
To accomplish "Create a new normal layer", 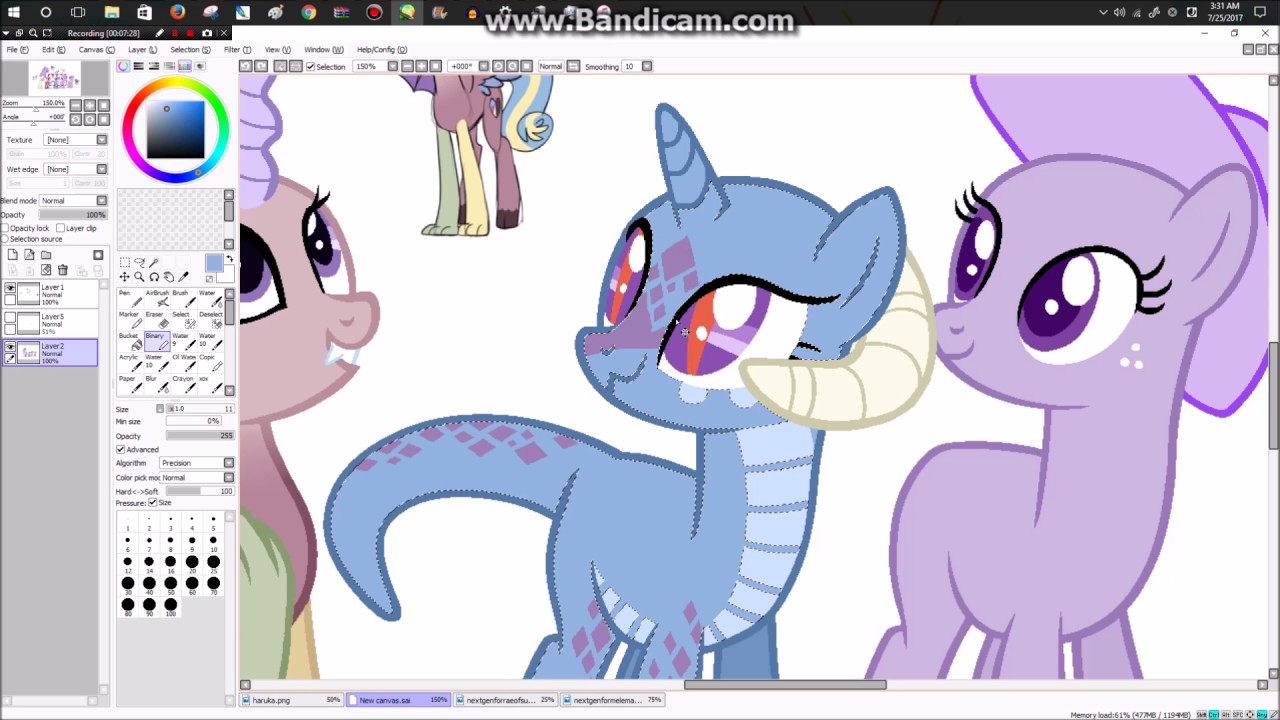I will click(12, 255).
